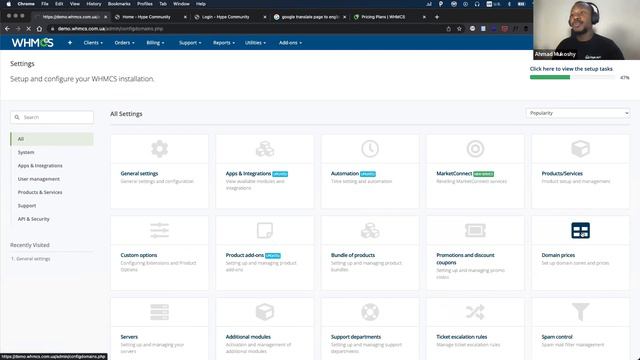This screenshot has height=360, width=640.
Task: Open the Domain prices card title
Action: pyautogui.click(x=558, y=255)
